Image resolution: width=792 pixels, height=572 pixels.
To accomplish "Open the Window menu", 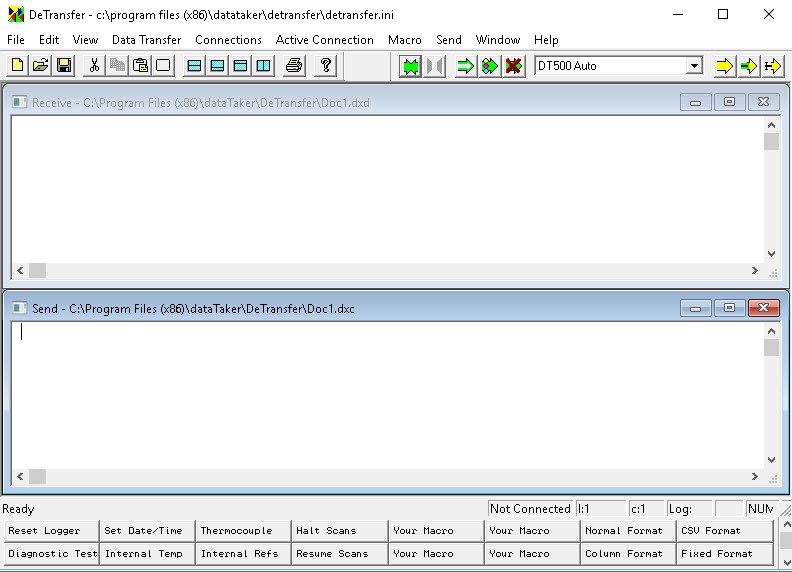I will (498, 40).
